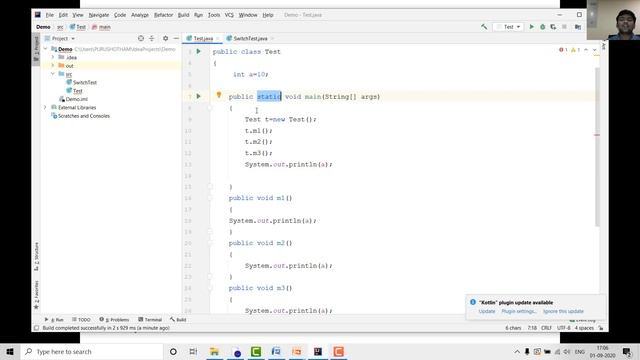Image resolution: width=640 pixels, height=360 pixels.
Task: Click the Build Project hammer icon
Action: (x=484, y=27)
